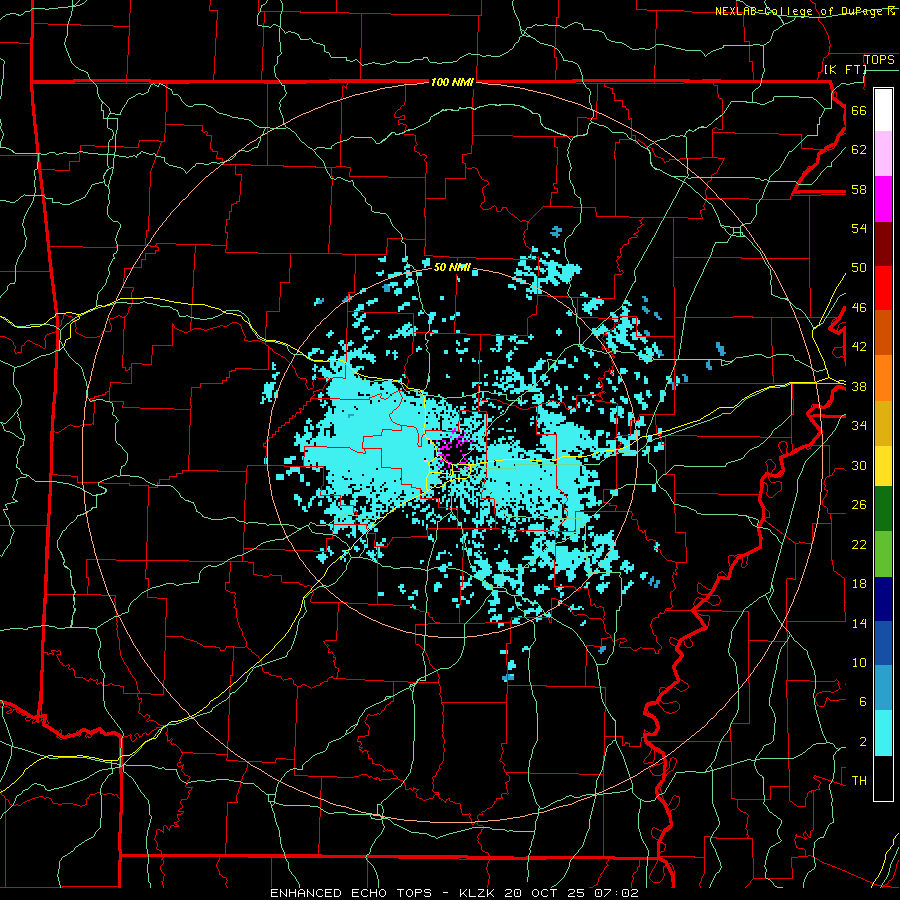The image size is (900, 900).
Task: Click the light green legend swatch
Action: (883, 553)
